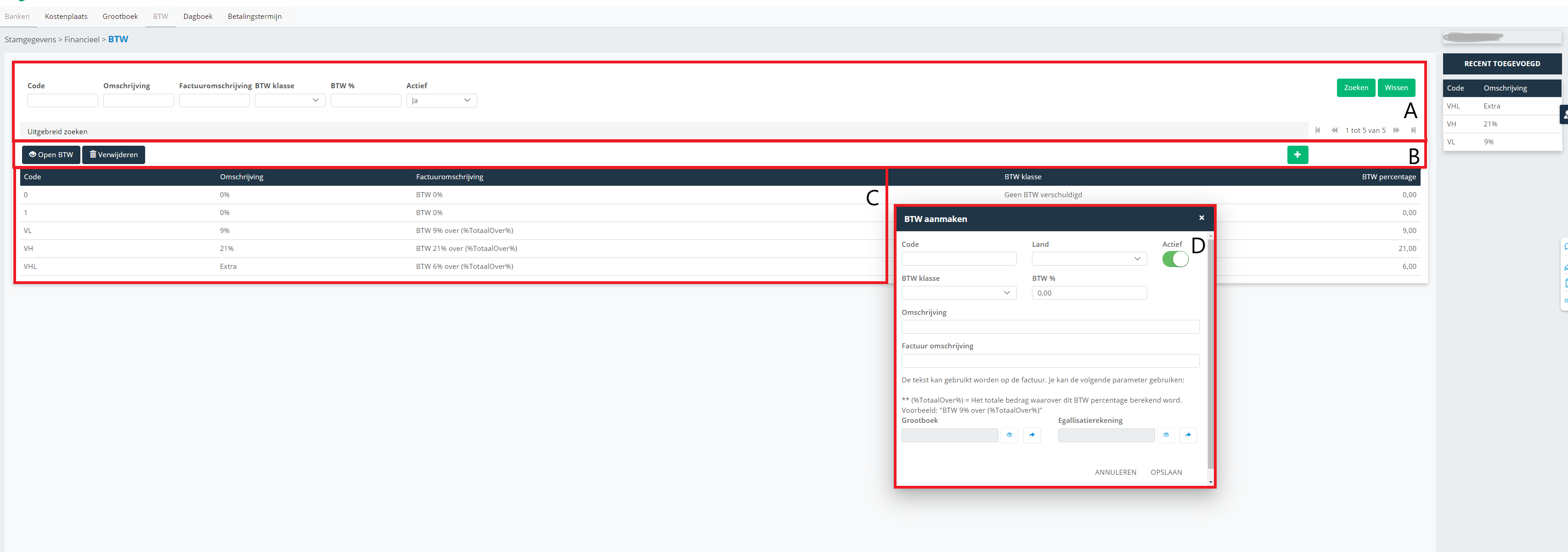Click ANNULEREN in the dialog
The width and height of the screenshot is (1568, 552).
(1115, 472)
